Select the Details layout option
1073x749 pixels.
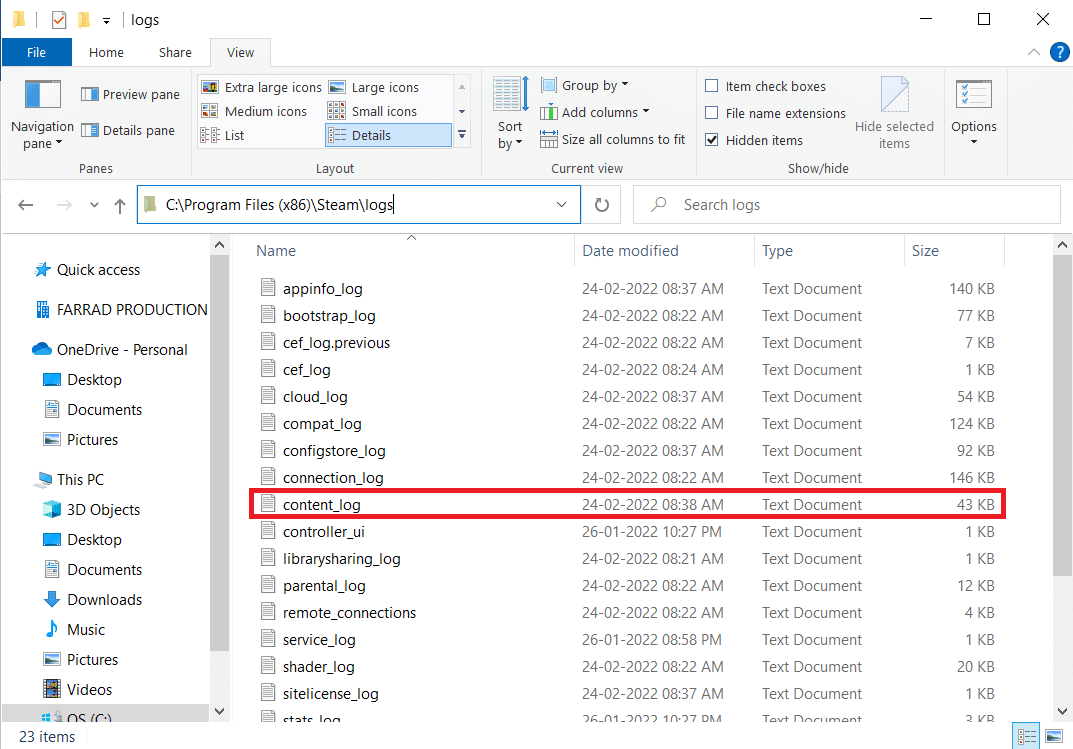pyautogui.click(x=388, y=135)
